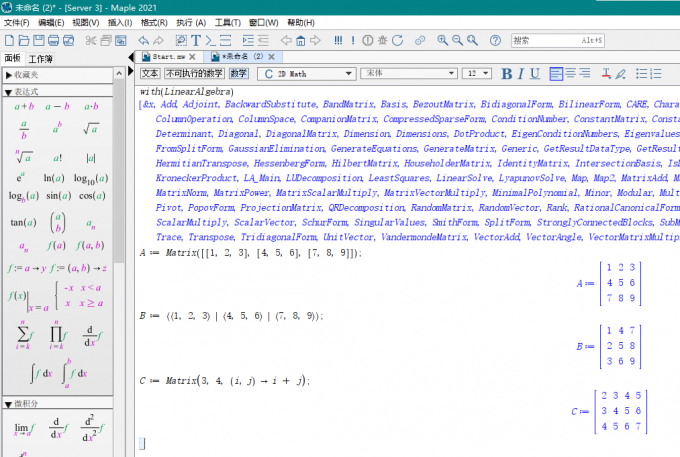Cut selection using the scissors icon
The height and width of the screenshot is (457, 680).
pos(91,40)
